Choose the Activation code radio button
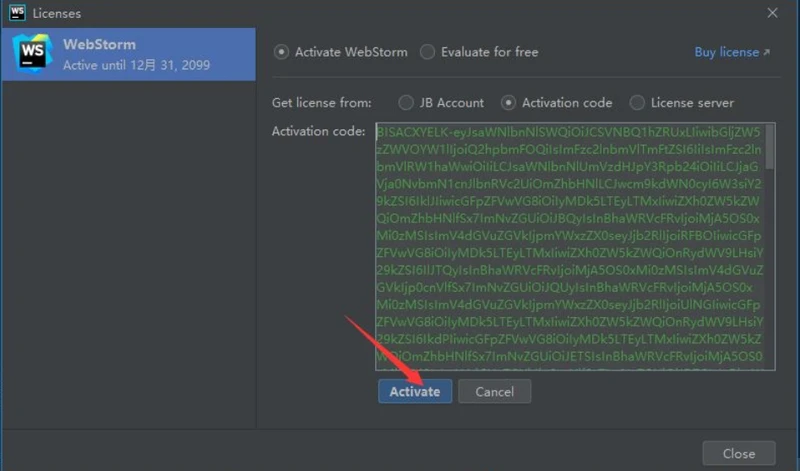Screen dimensions: 800x471 [x=508, y=103]
